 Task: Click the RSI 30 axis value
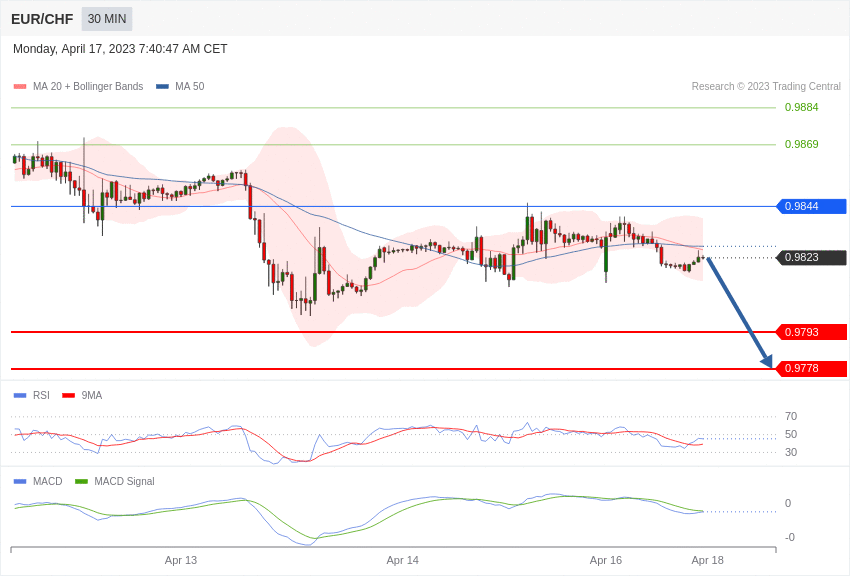pyautogui.click(x=791, y=452)
